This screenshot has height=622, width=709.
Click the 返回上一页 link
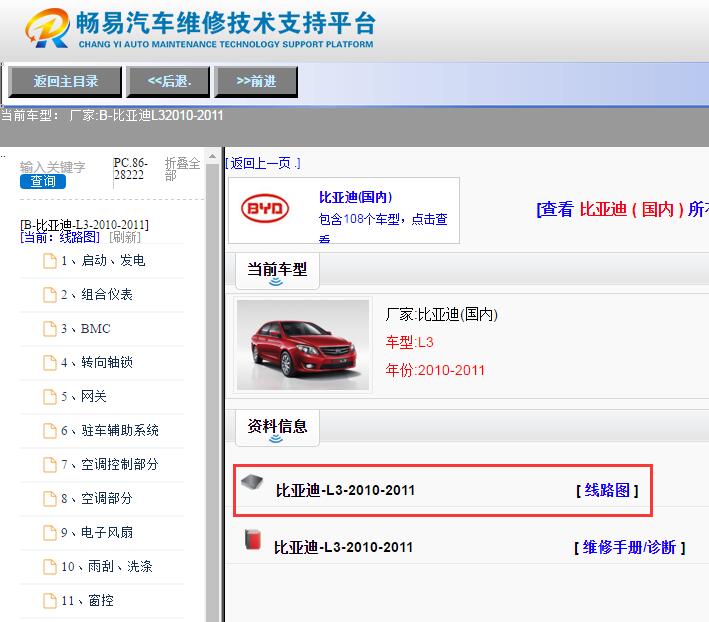click(263, 163)
